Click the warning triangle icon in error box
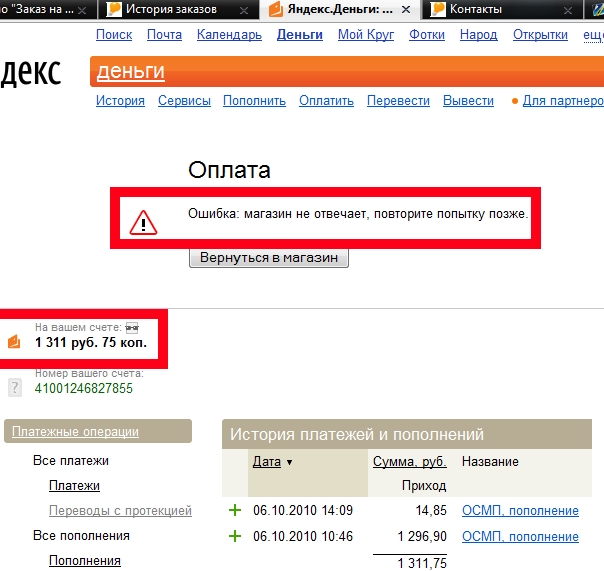This screenshot has width=604, height=571. coord(143,223)
